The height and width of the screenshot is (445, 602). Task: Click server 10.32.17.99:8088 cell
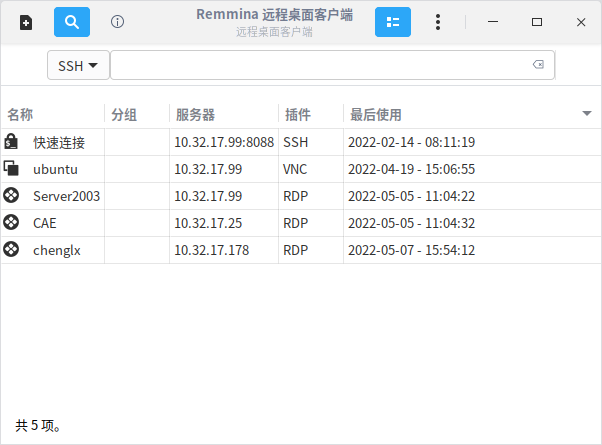(224, 142)
